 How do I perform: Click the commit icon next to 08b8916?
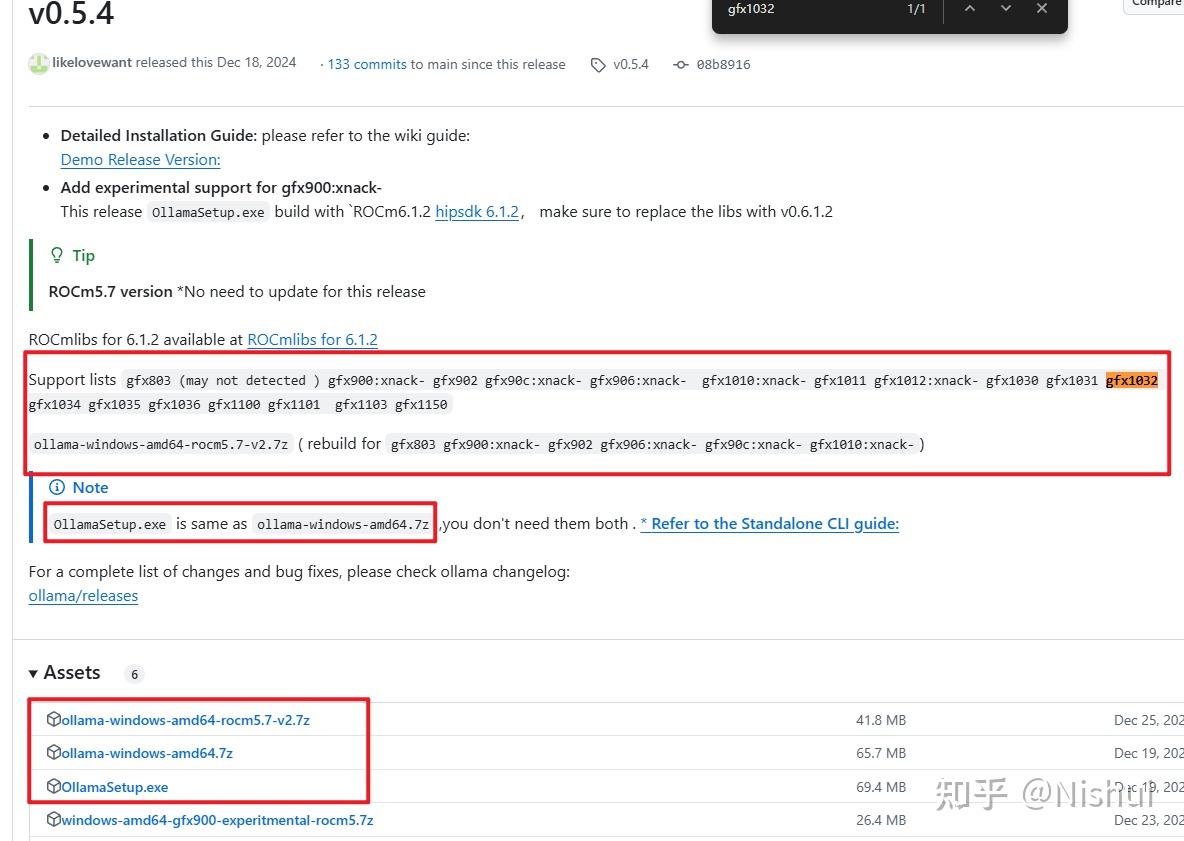pyautogui.click(x=682, y=64)
